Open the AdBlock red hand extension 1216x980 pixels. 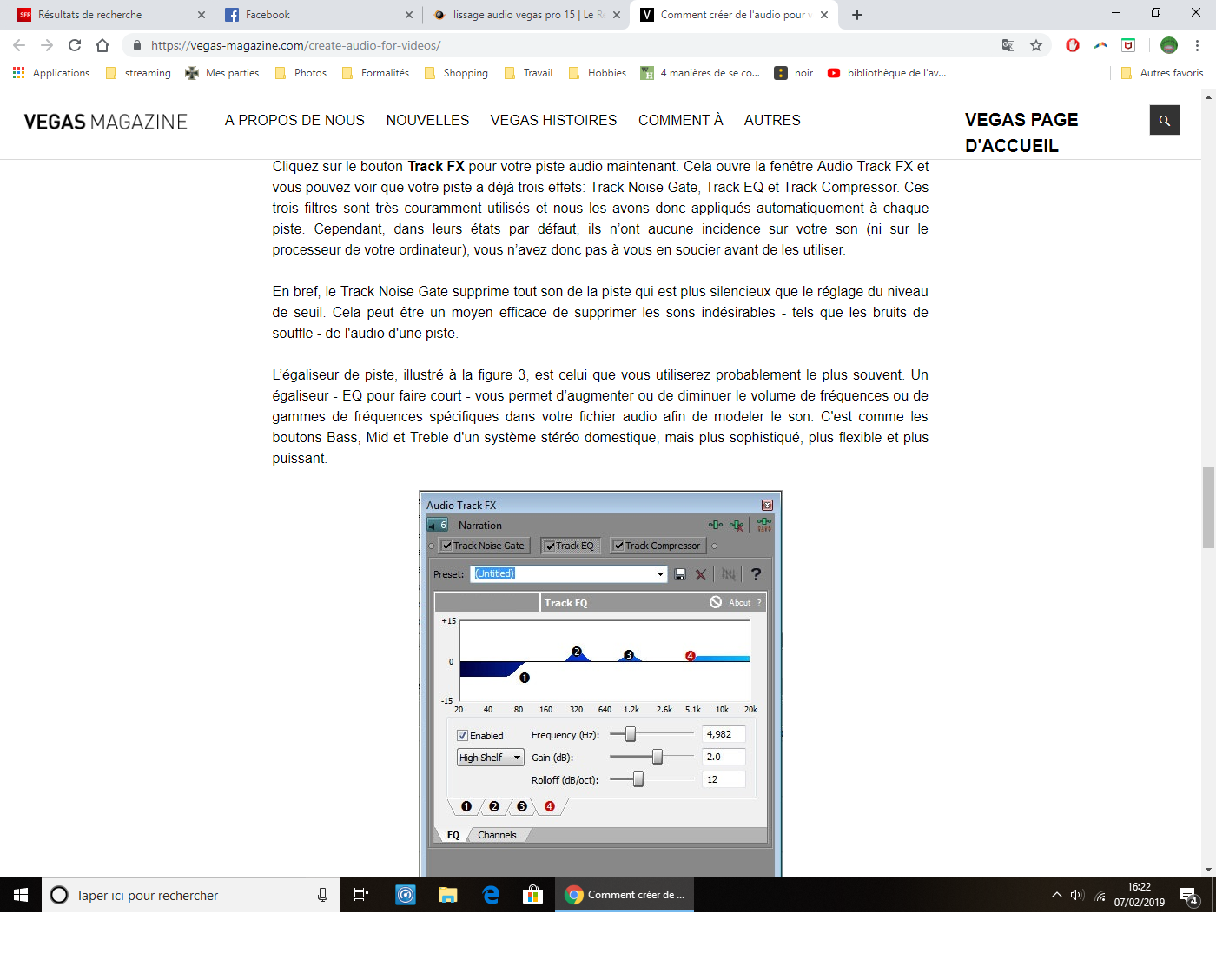[1073, 45]
